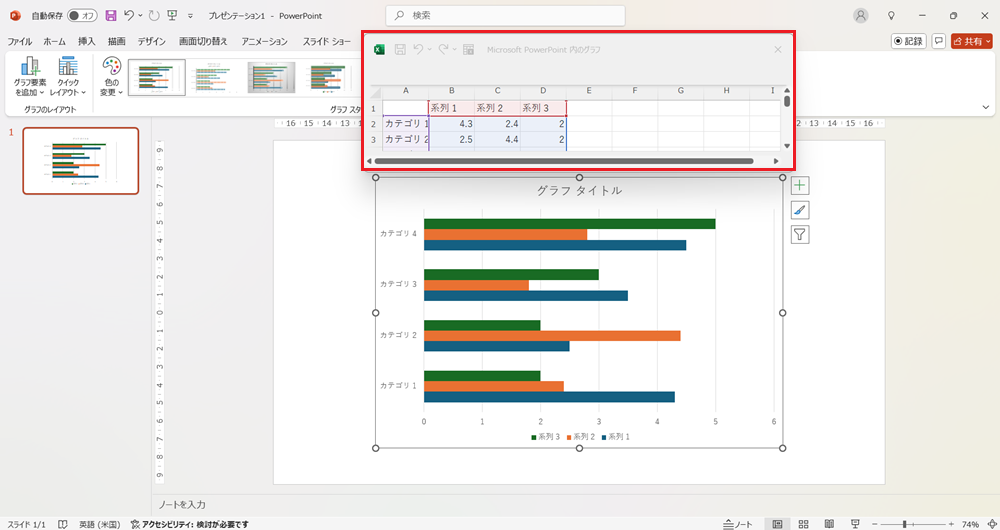Click the Save icon in title bar
Image resolution: width=1000 pixels, height=530 pixels.
pos(111,16)
